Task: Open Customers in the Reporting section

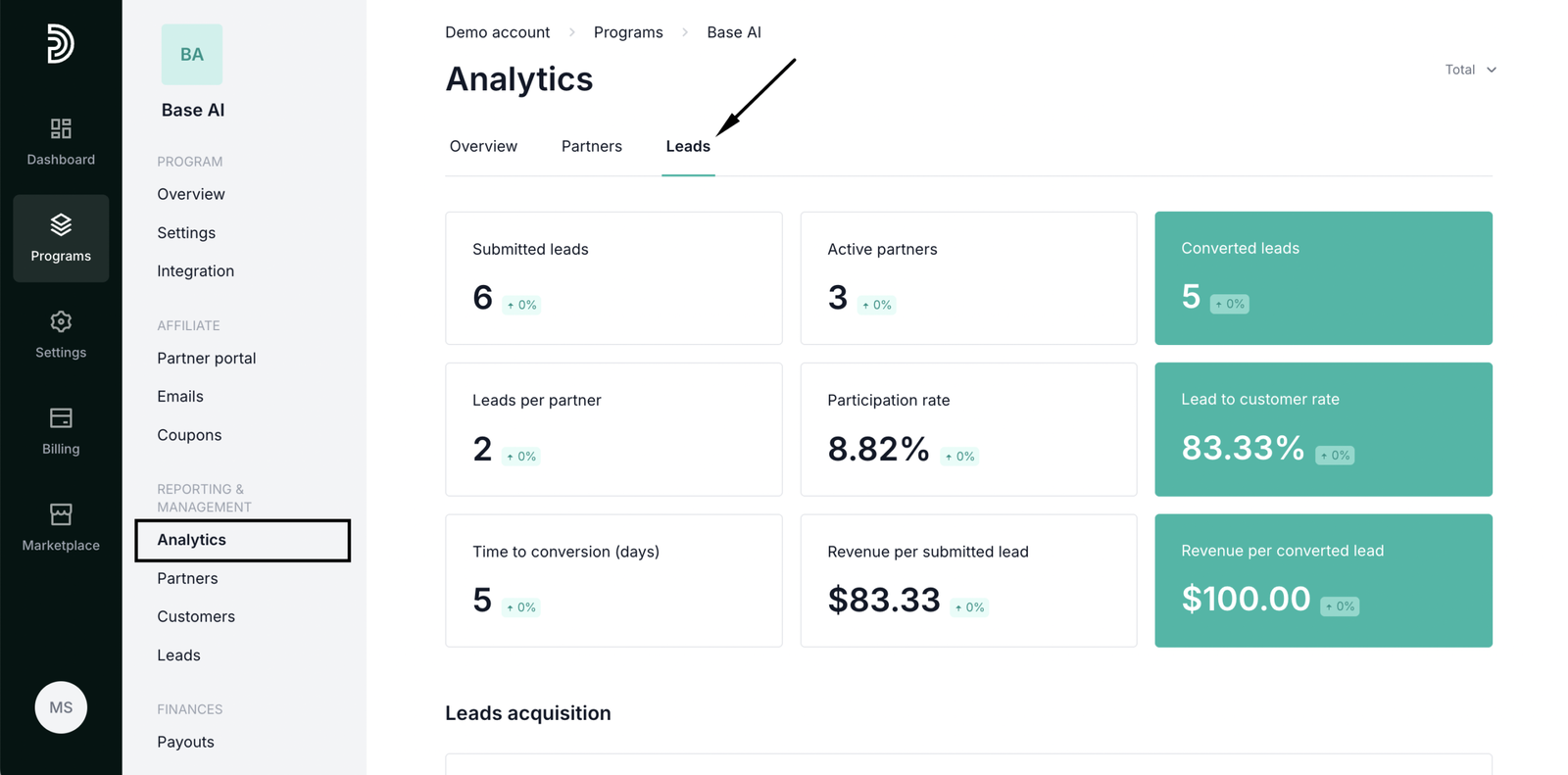Action: click(196, 616)
